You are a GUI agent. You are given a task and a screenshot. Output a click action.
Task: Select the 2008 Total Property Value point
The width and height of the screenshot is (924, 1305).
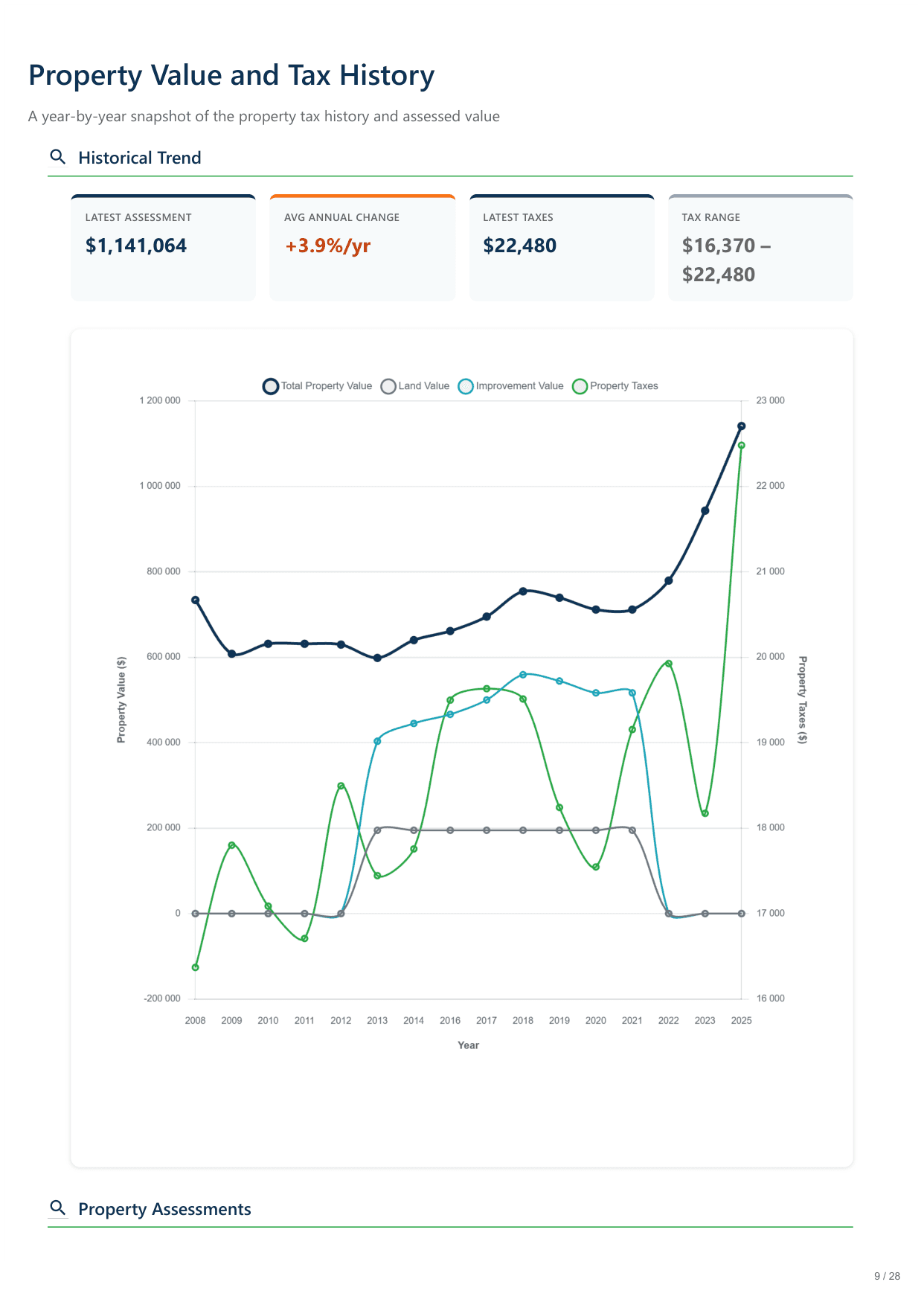point(196,600)
